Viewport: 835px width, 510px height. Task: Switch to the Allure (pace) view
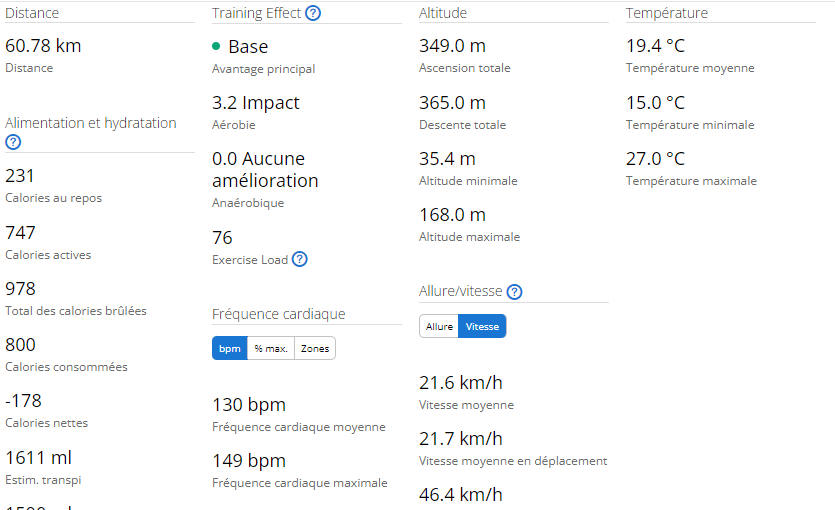click(439, 326)
